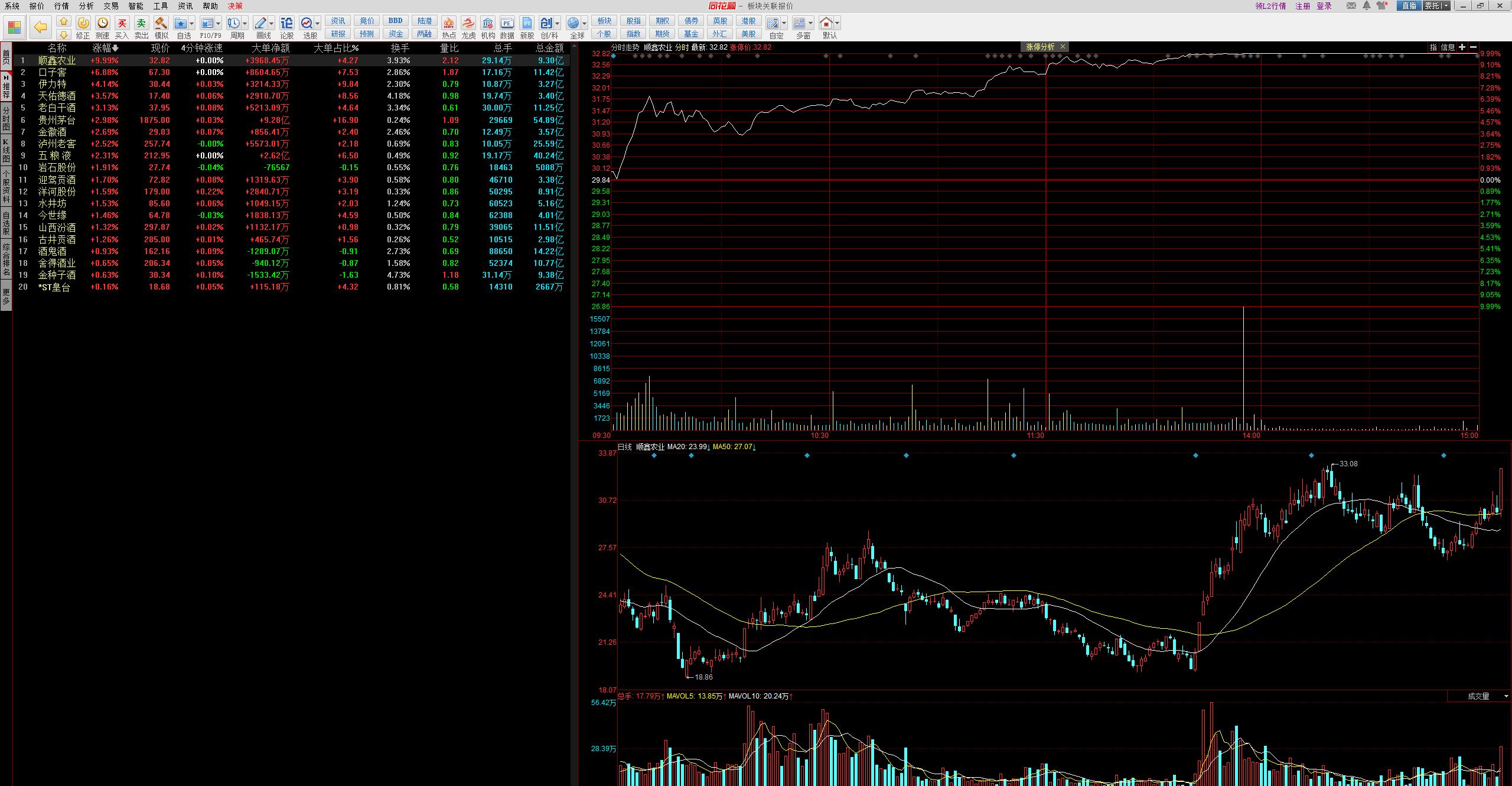Open the 测速 speed test clock icon
Viewport: 1512px width, 786px height.
[x=103, y=24]
